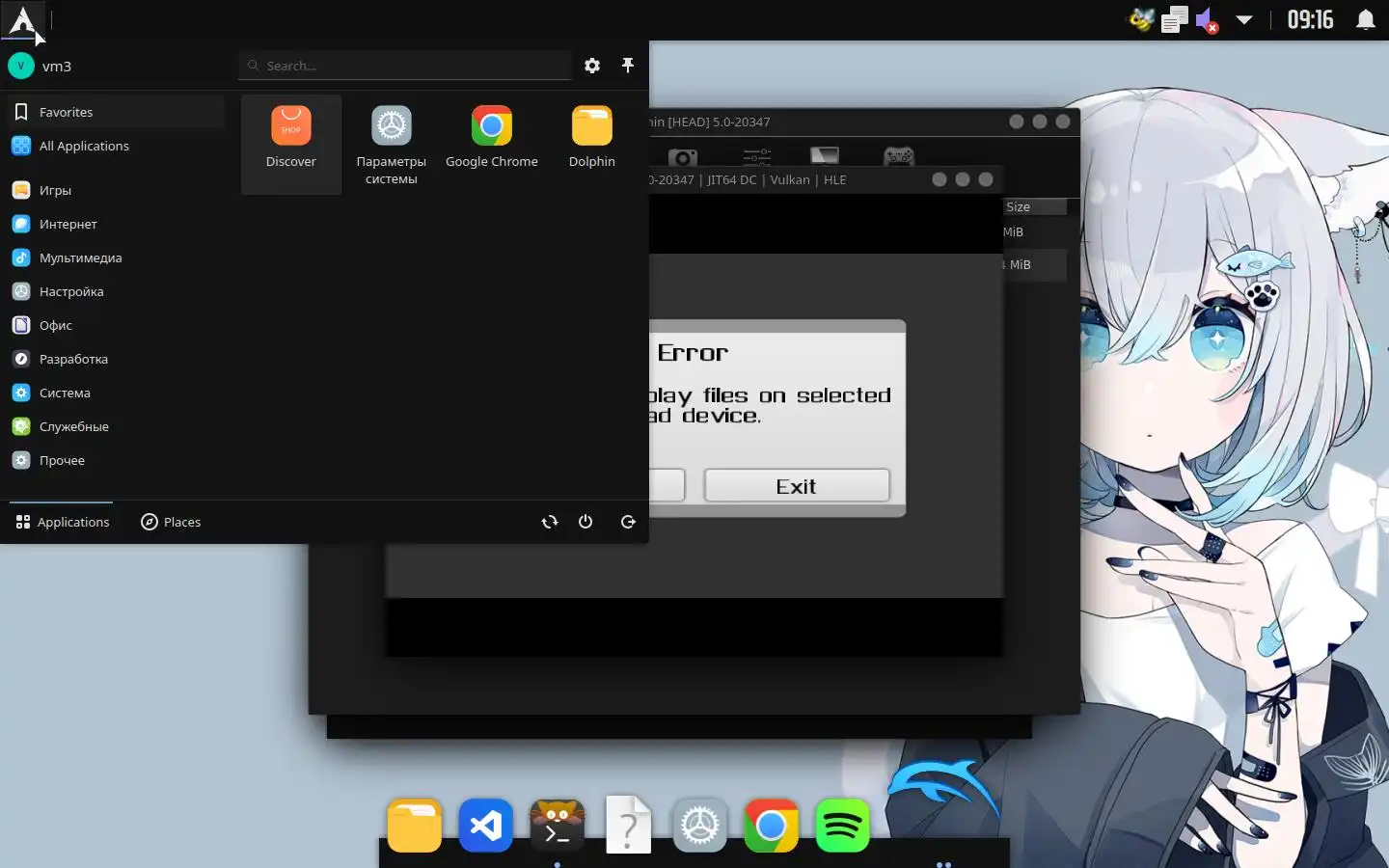The width and height of the screenshot is (1389, 868).
Task: Launch Discover from favorites
Action: [x=291, y=144]
